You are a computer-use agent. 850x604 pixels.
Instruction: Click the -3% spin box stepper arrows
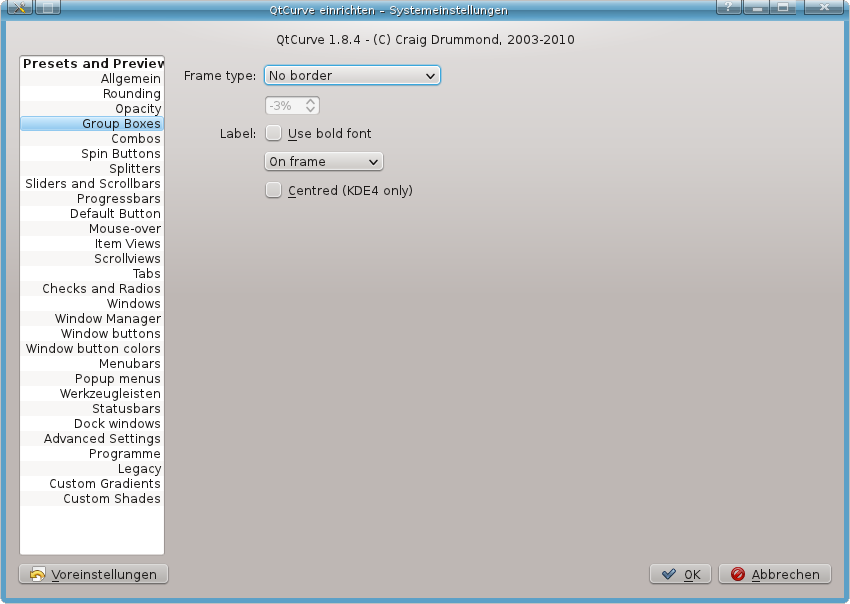[x=311, y=105]
